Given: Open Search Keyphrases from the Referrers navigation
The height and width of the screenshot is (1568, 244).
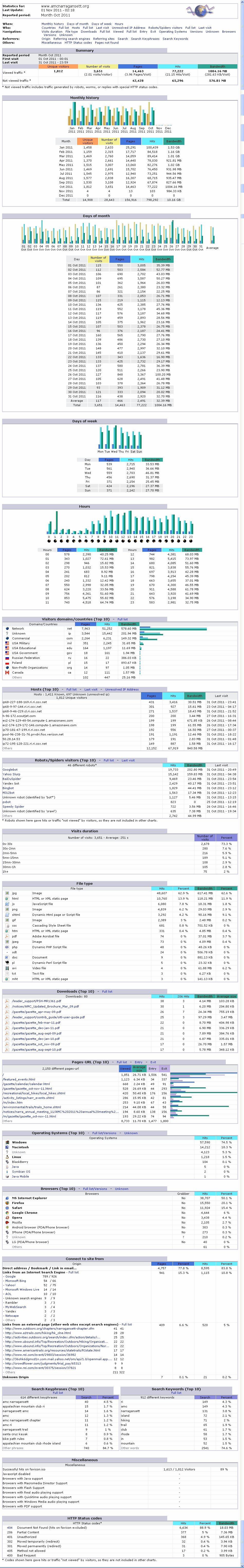Looking at the screenshot, I should pos(145,39).
